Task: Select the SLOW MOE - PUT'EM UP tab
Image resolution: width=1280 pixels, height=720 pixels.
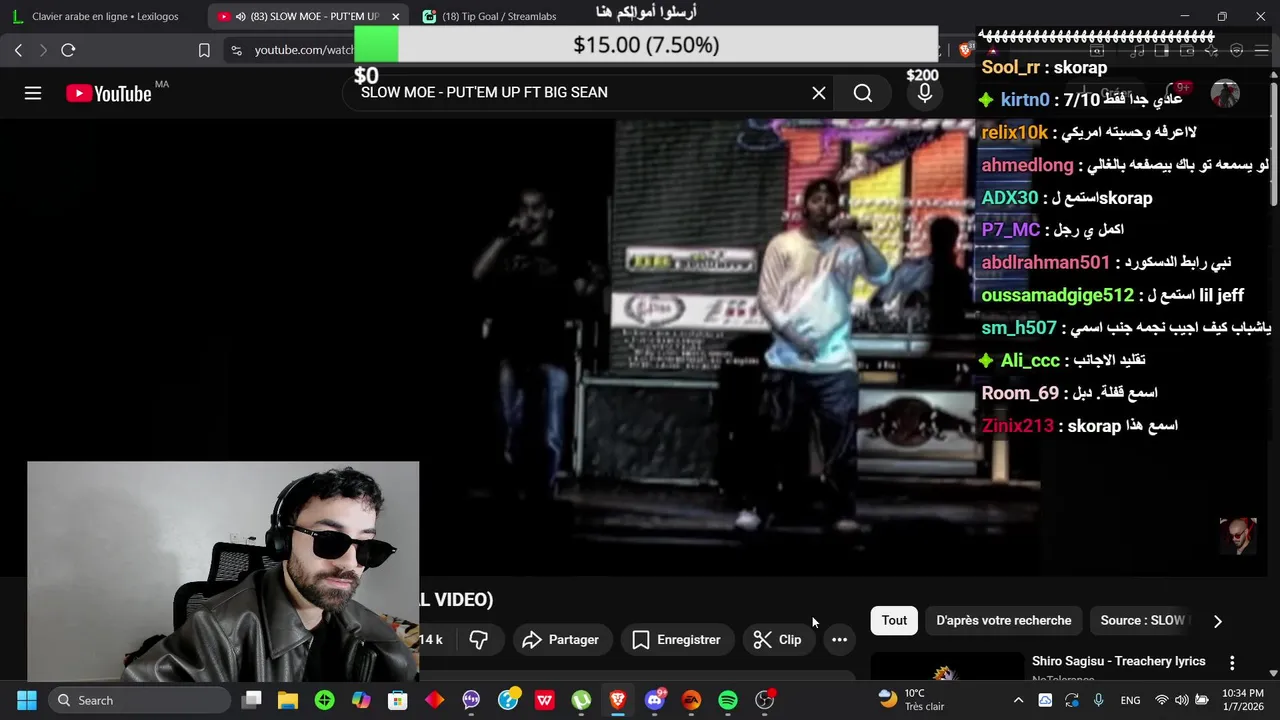Action: tap(310, 17)
